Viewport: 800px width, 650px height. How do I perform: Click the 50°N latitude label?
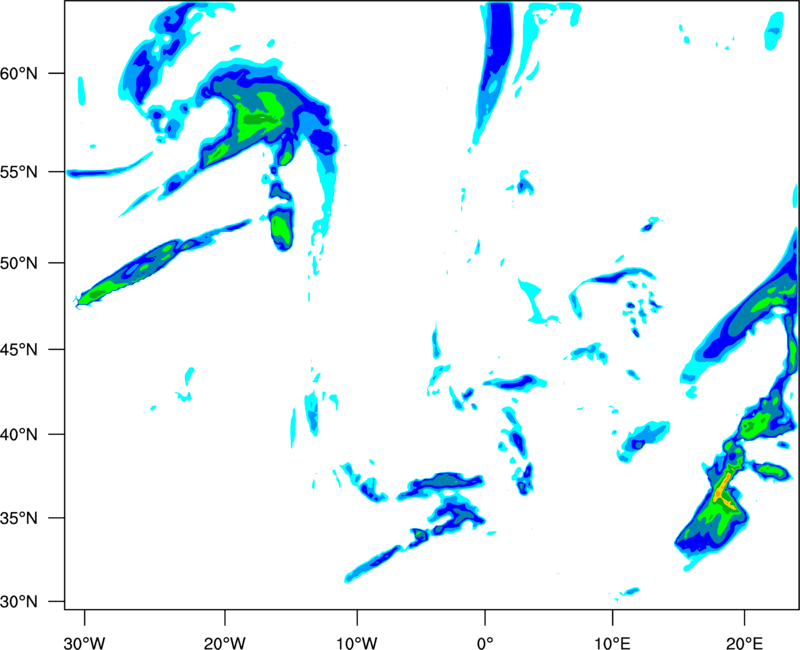click(19, 263)
